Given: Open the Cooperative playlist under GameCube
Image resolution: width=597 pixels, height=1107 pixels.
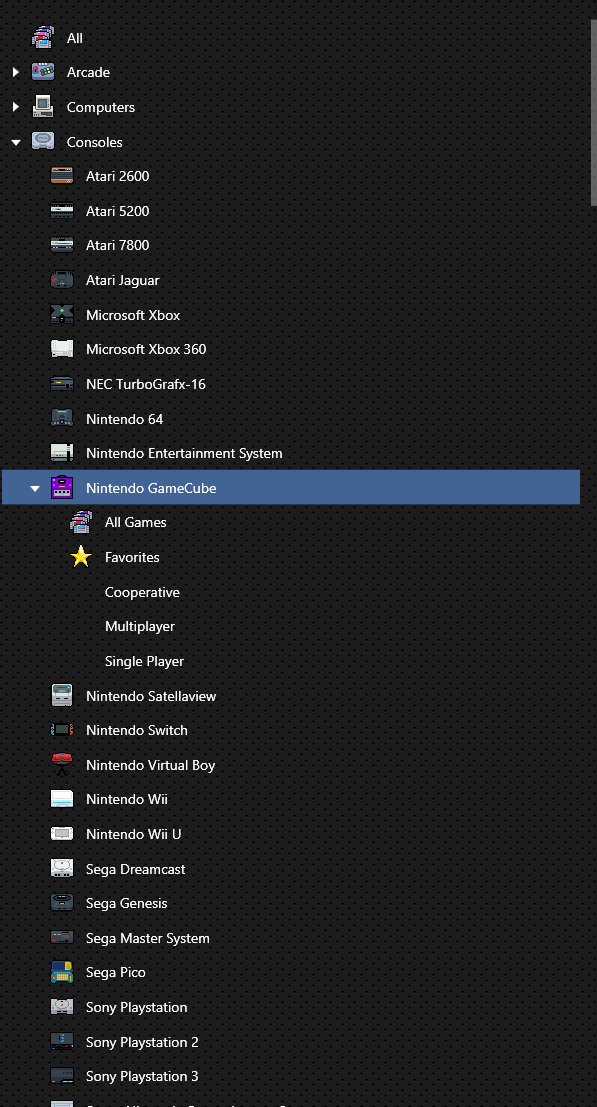Looking at the screenshot, I should pos(142,592).
